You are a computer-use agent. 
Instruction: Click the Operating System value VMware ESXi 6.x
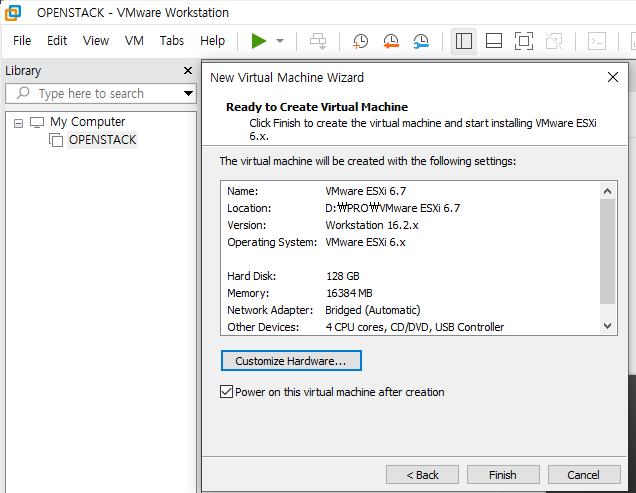pos(365,242)
